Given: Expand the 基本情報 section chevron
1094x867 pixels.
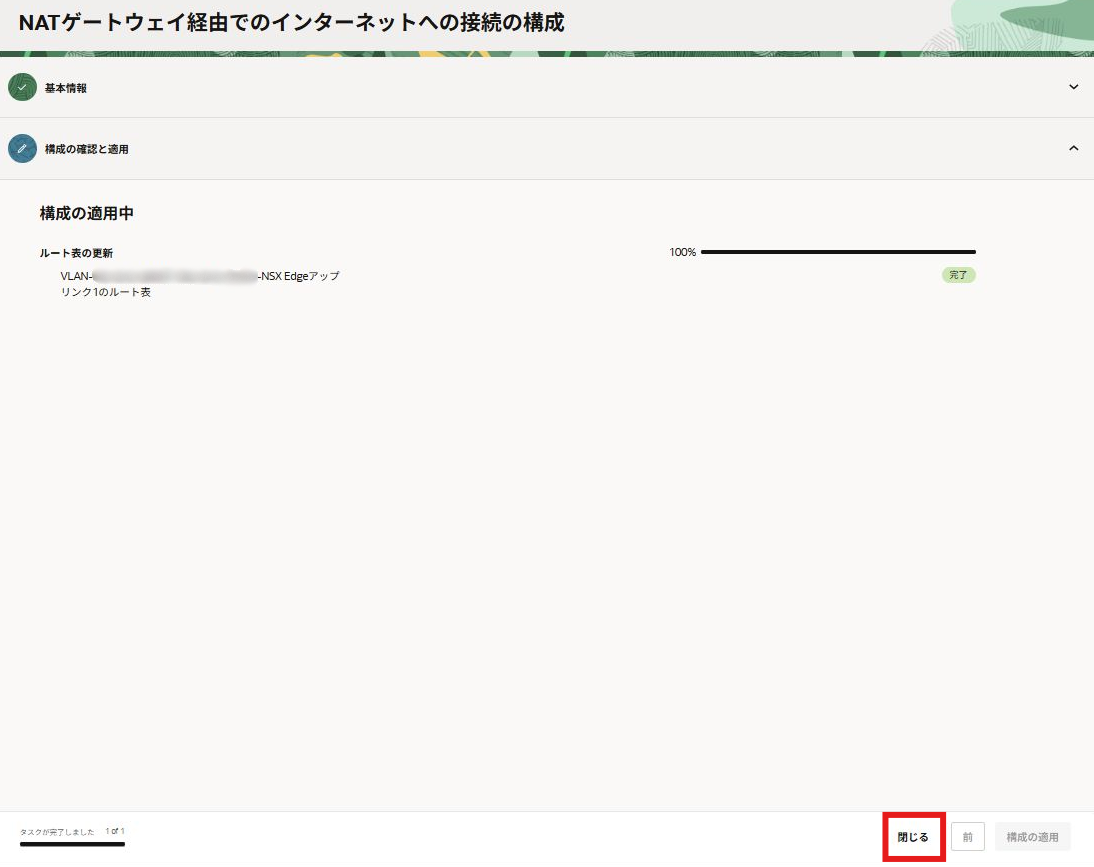Looking at the screenshot, I should click(x=1073, y=87).
